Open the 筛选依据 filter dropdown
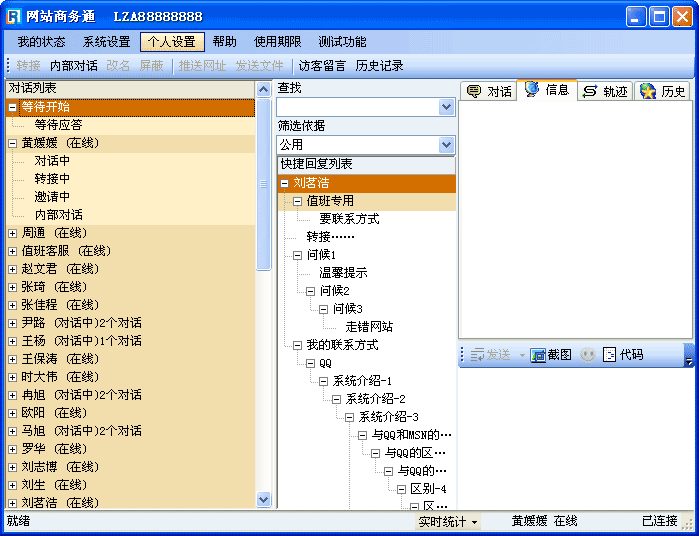The image size is (699, 536). point(446,145)
